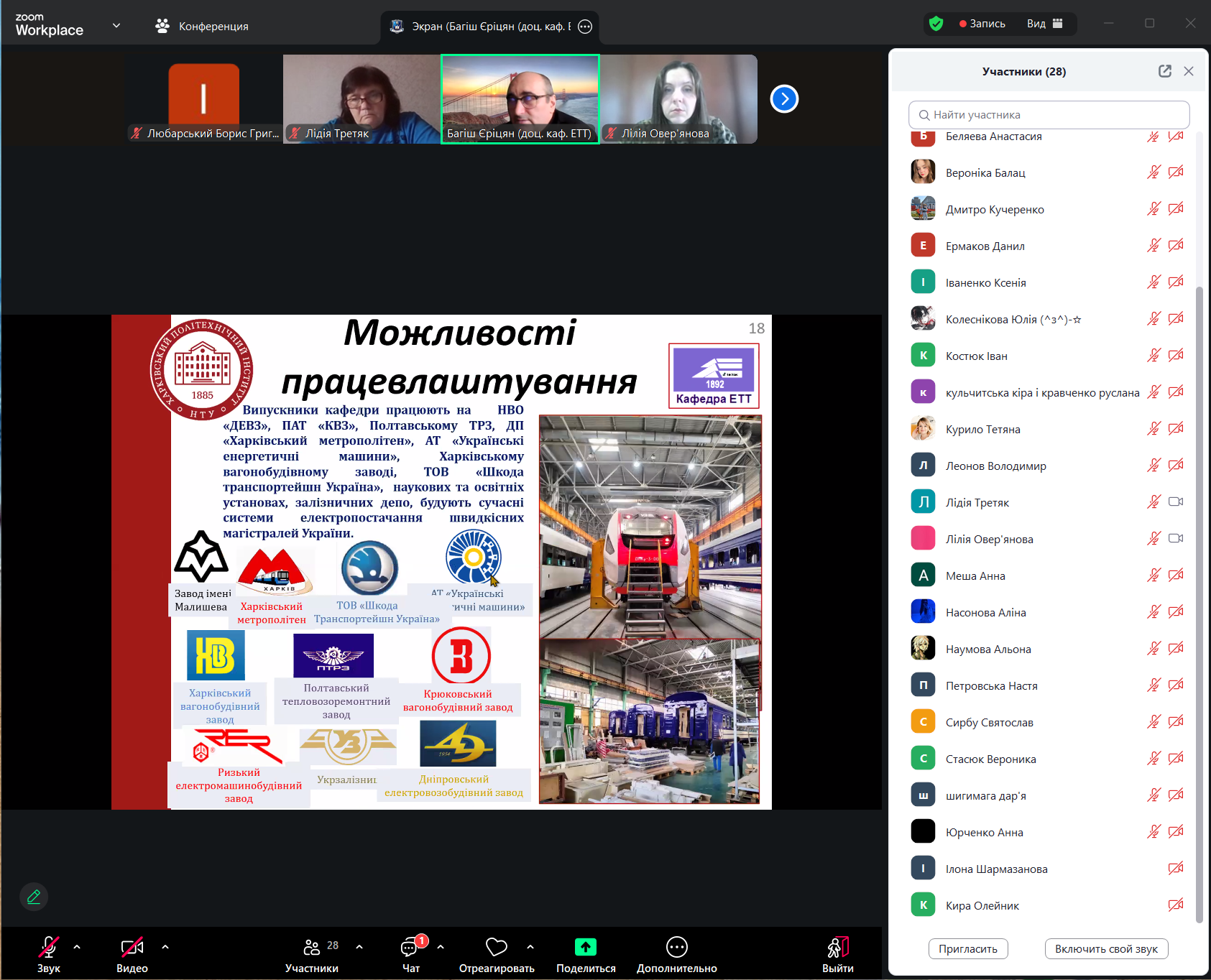This screenshot has height=980, width=1211.
Task: Open the Дополнительно more options menu
Action: pos(677,954)
